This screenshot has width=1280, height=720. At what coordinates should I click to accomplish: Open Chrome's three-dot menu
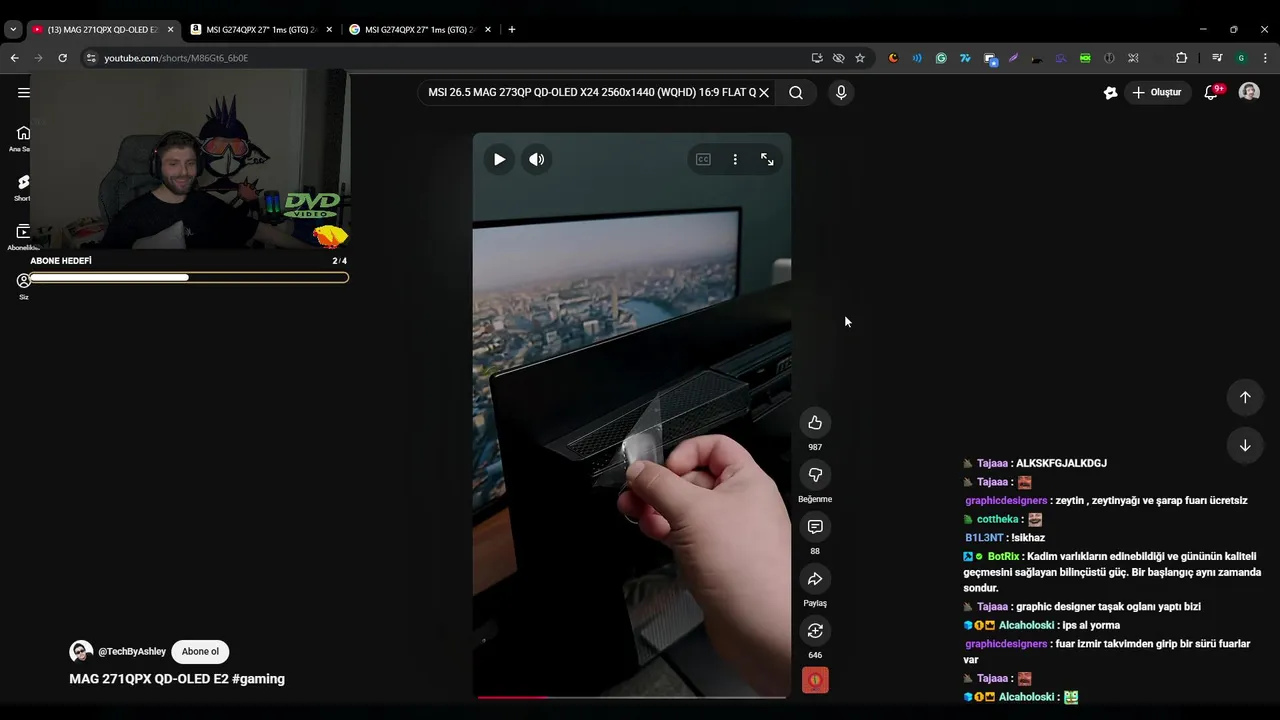click(x=1265, y=58)
